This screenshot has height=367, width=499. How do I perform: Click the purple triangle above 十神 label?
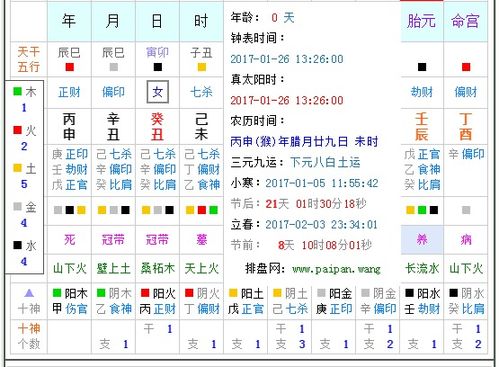click(x=29, y=293)
